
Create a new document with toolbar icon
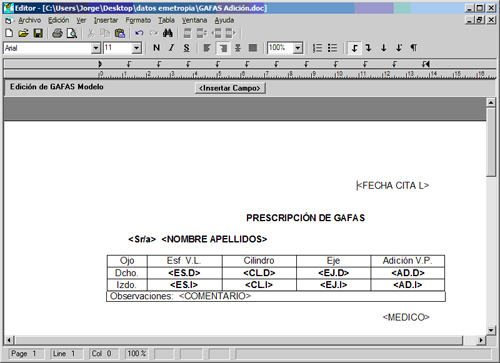10,33
